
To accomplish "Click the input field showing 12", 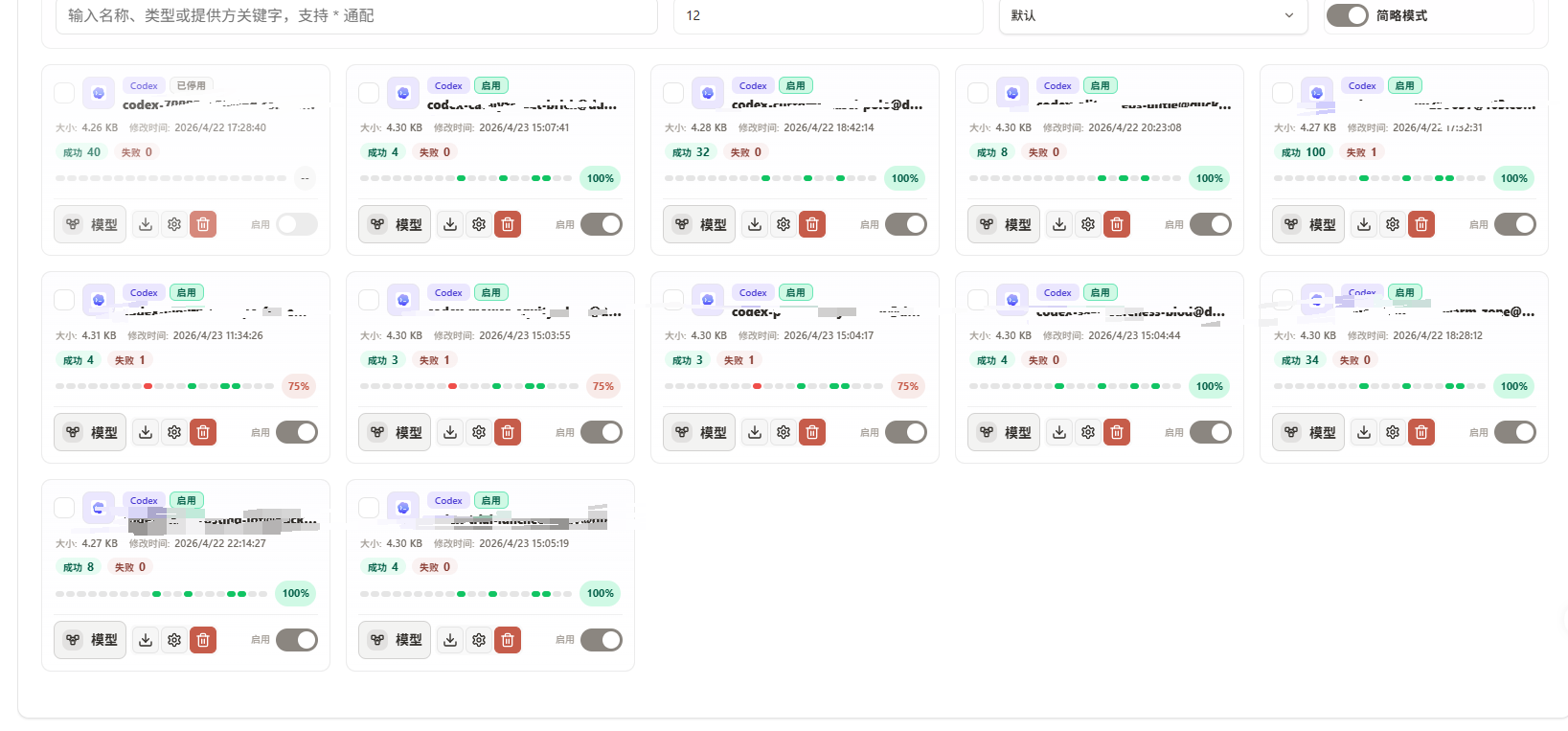I will coord(828,15).
